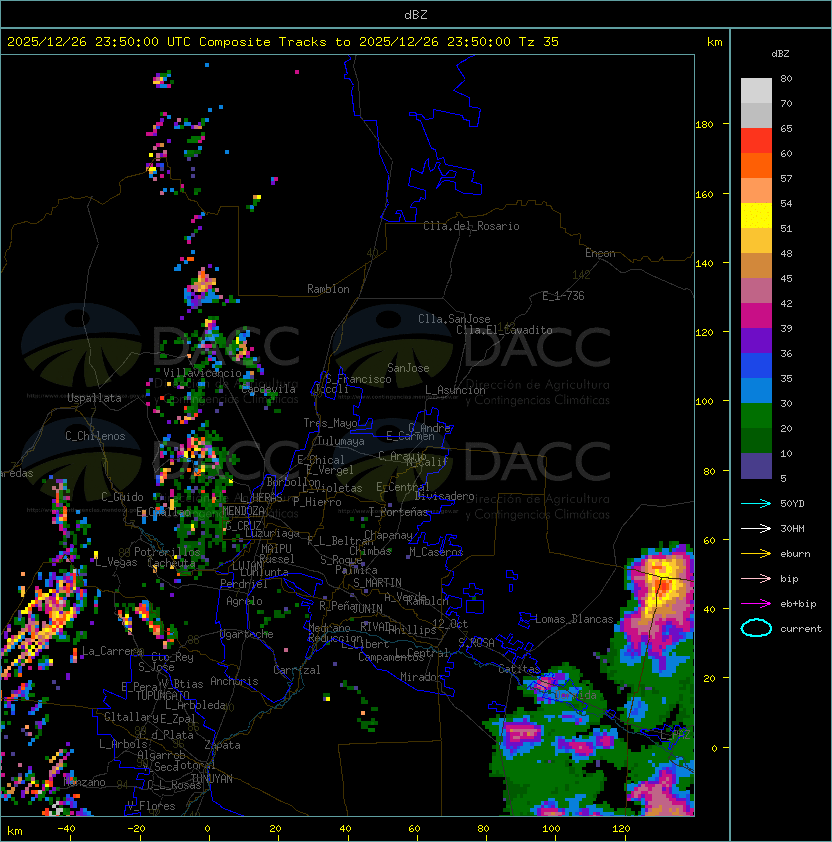The height and width of the screenshot is (842, 832).
Task: Click the 'Tz 35' value in header
Action: [x=539, y=42]
